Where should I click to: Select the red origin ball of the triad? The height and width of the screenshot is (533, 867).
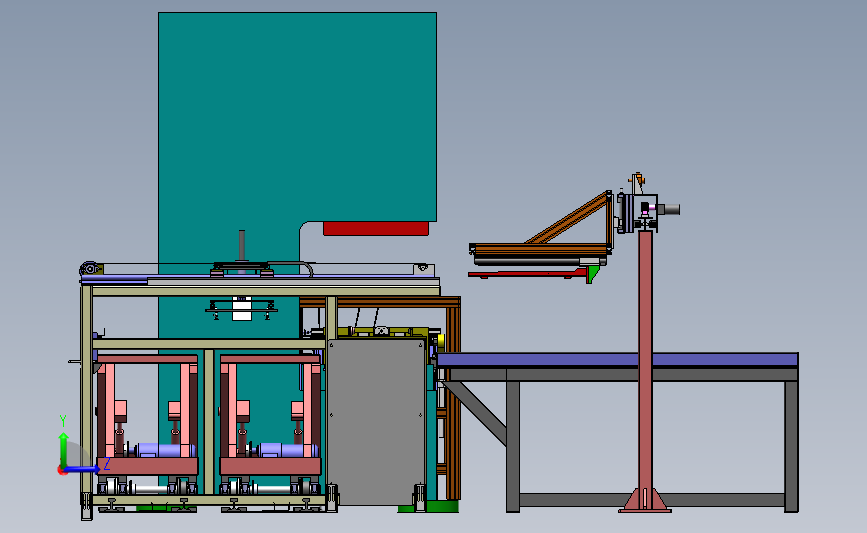(61, 470)
